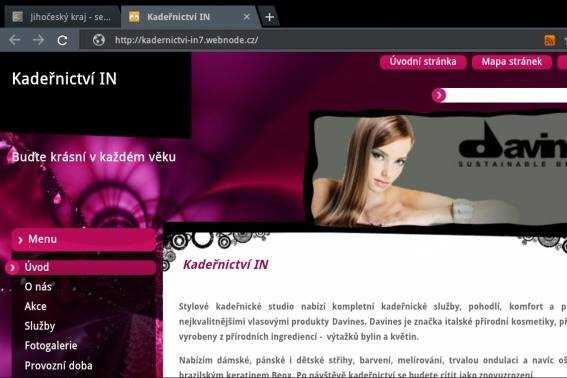Switch to the Jihočeský kraj tab

point(62,17)
